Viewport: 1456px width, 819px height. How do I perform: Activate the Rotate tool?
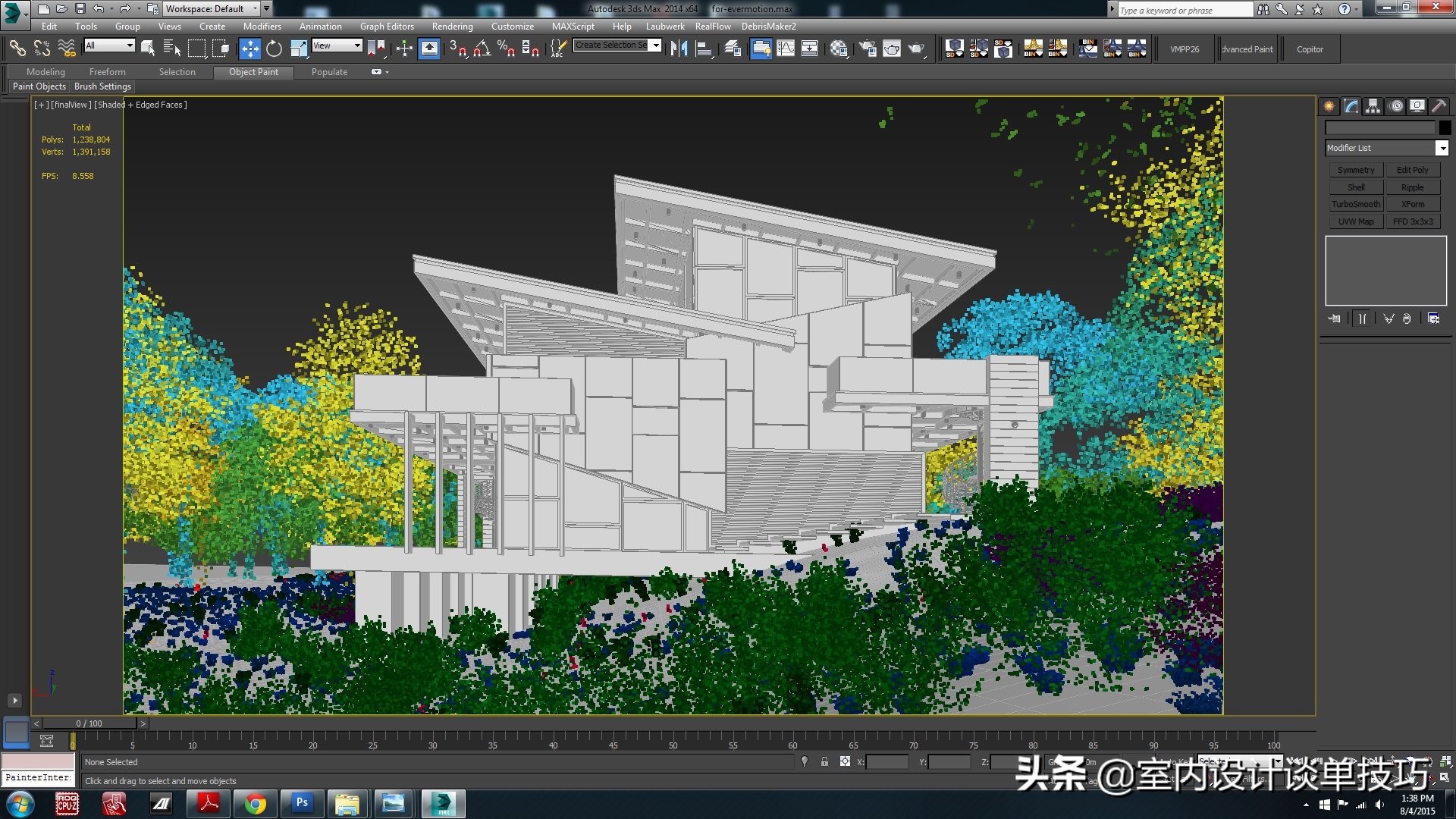(x=274, y=49)
